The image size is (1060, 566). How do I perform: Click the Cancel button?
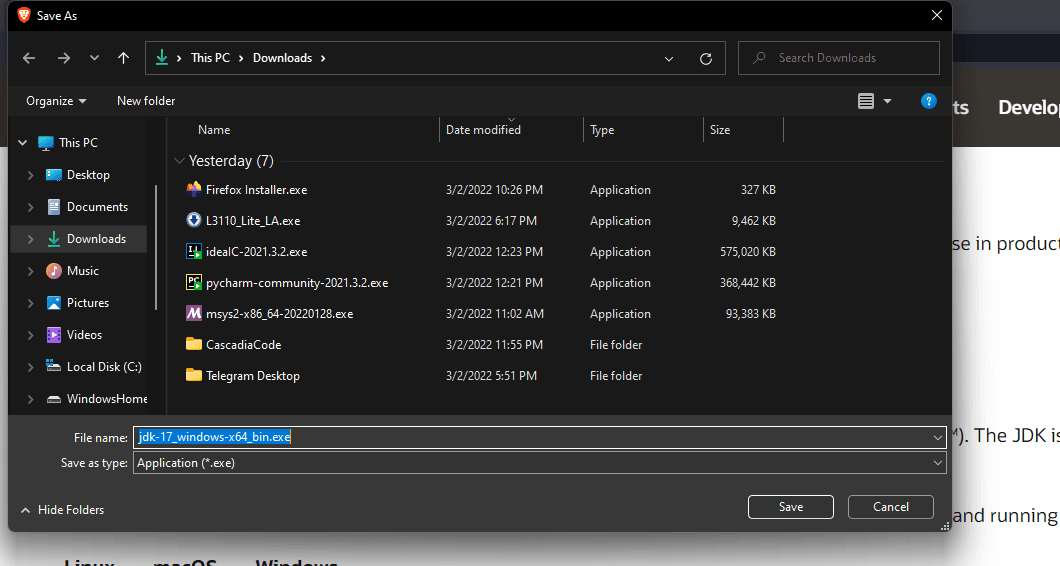[890, 507]
